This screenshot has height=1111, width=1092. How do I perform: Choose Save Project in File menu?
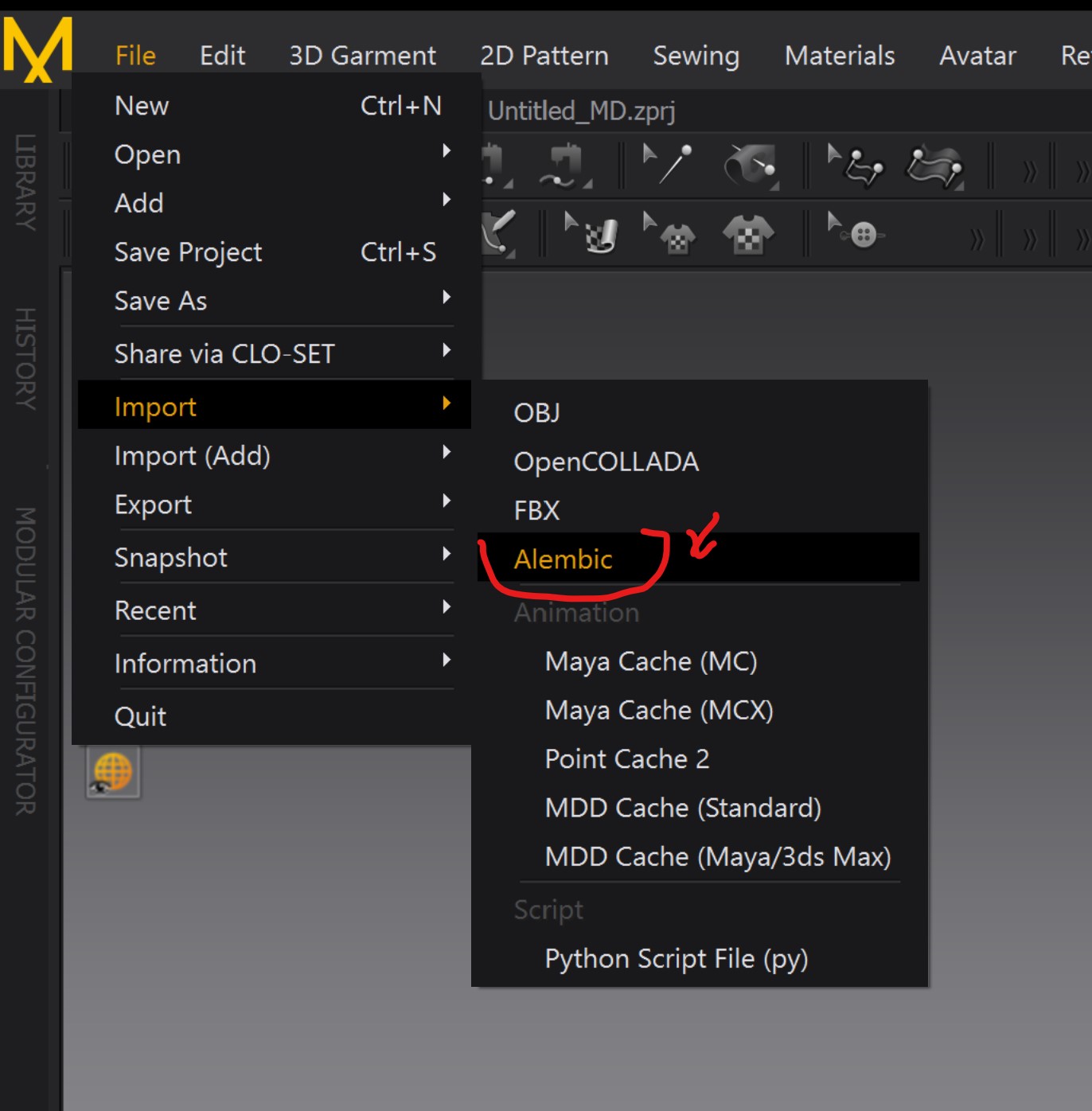[275, 252]
